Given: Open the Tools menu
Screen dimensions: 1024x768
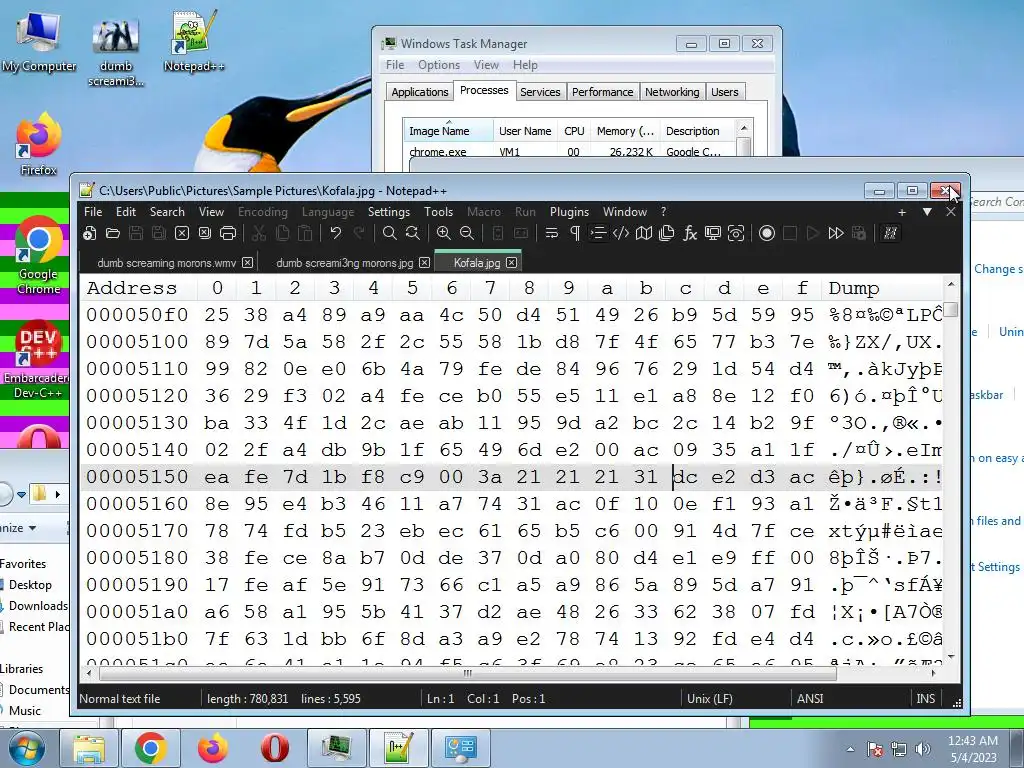Looking at the screenshot, I should 438,212.
